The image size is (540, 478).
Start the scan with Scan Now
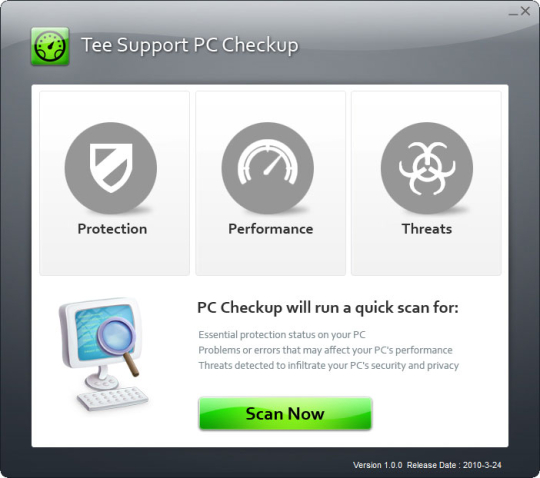(285, 414)
